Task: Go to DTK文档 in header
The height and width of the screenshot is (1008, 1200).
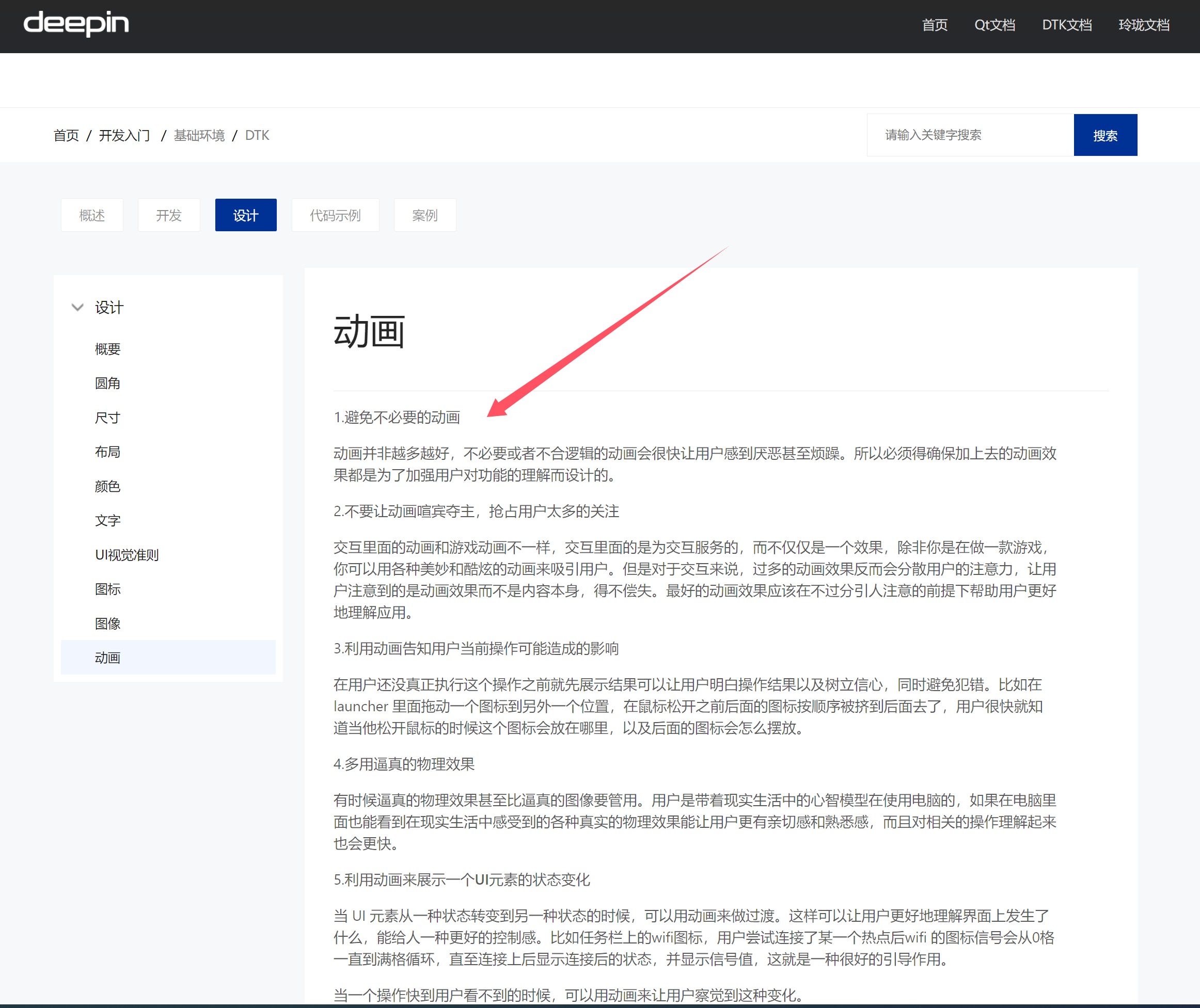Action: [1067, 25]
